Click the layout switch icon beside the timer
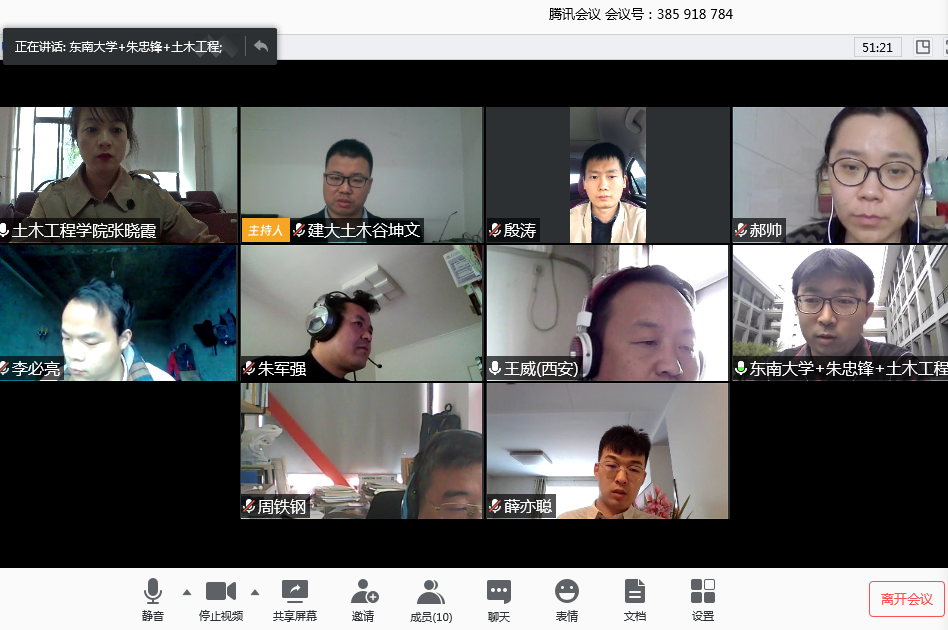The height and width of the screenshot is (630, 948). point(923,47)
